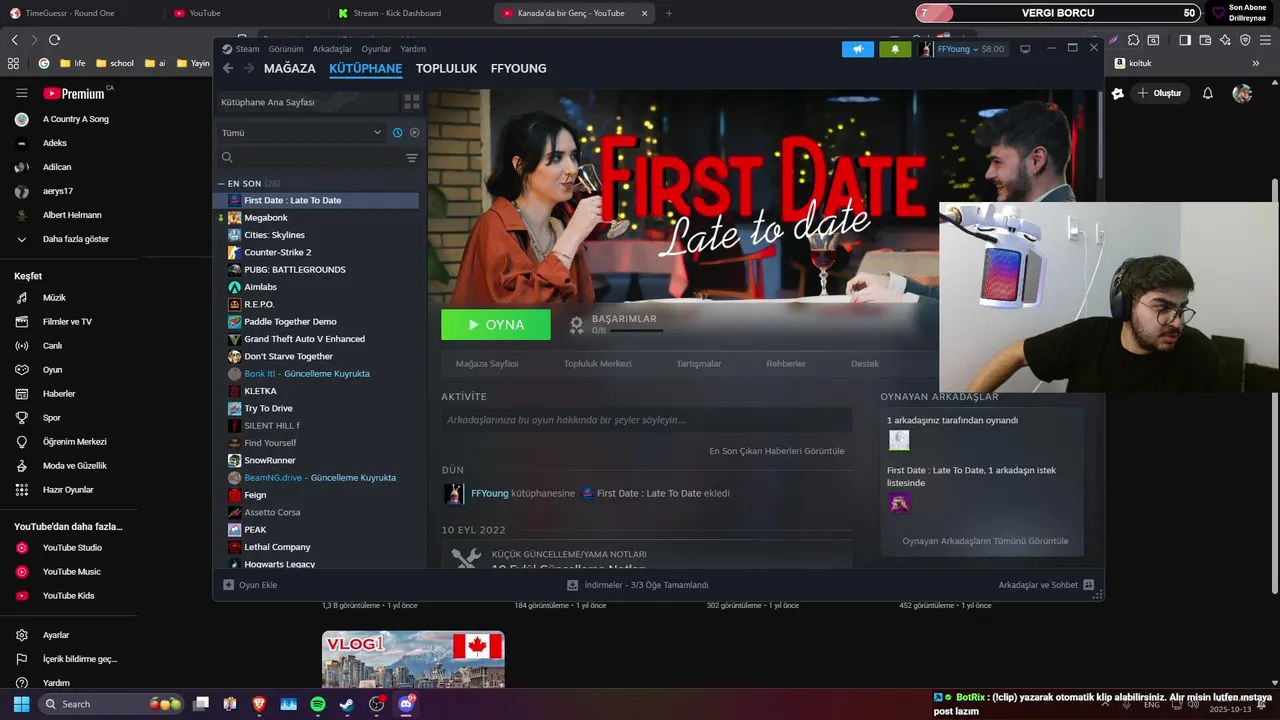Click YouTube Oluştur create button
This screenshot has height=720, width=1280.
point(1159,93)
